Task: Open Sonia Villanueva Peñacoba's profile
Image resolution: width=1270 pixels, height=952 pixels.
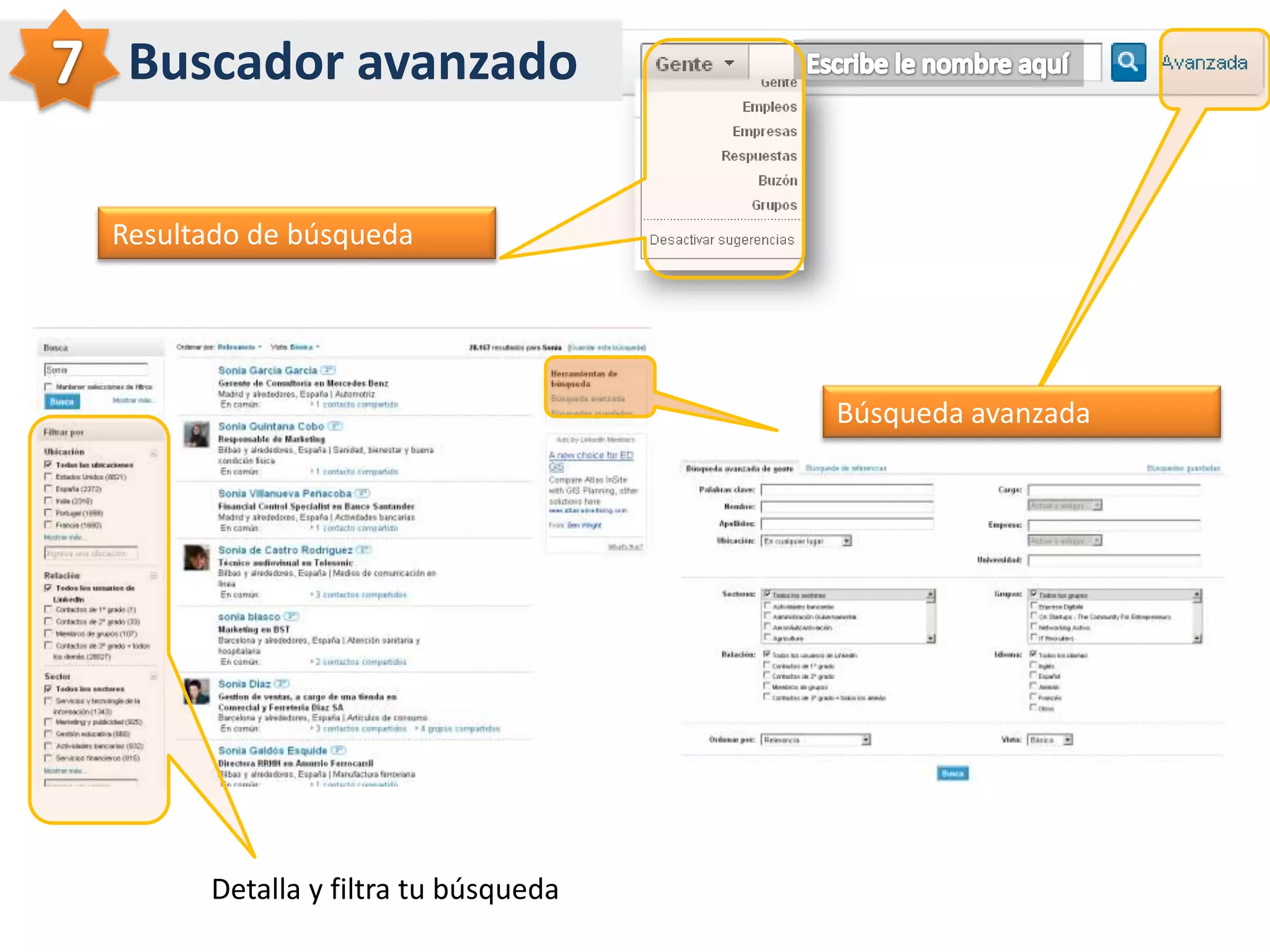Action: click(285, 493)
